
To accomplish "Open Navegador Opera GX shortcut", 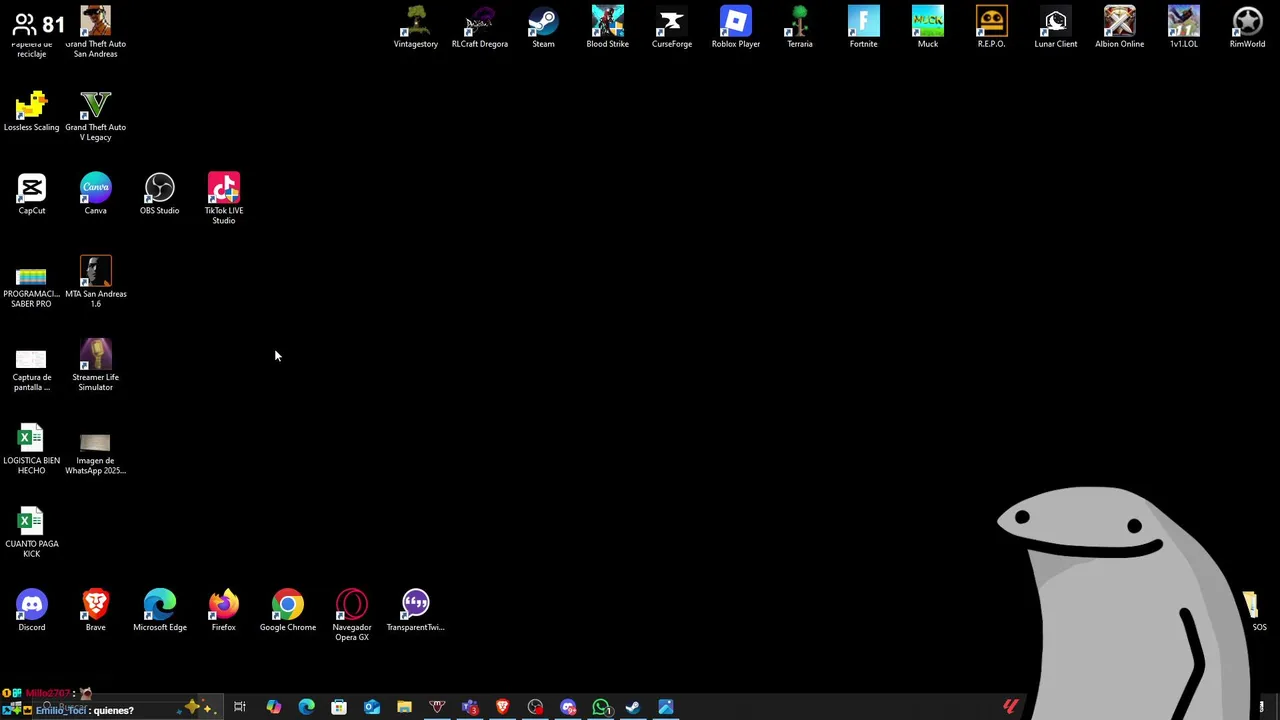I will (351, 616).
